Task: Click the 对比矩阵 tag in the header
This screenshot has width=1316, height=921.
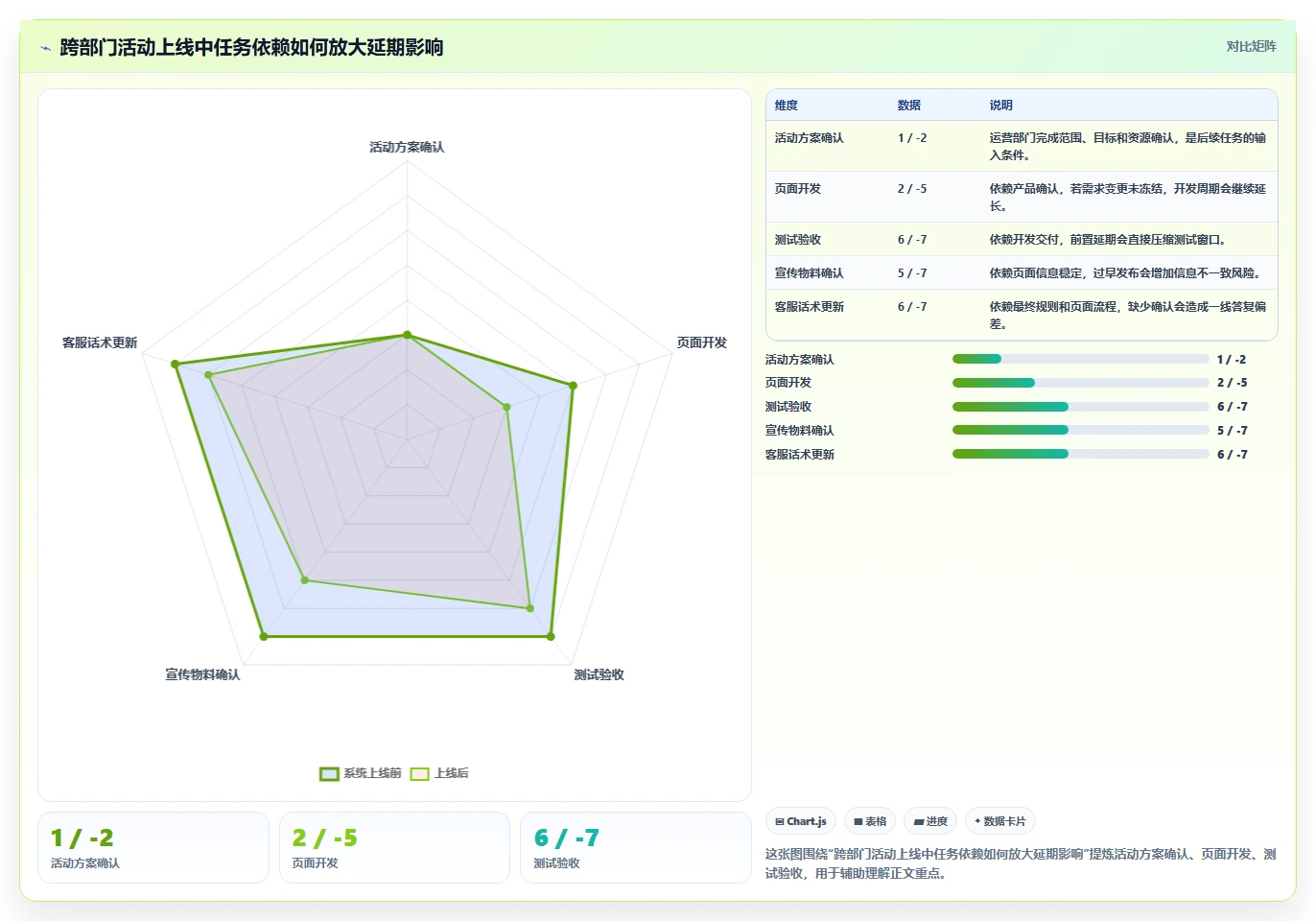Action: click(1251, 46)
